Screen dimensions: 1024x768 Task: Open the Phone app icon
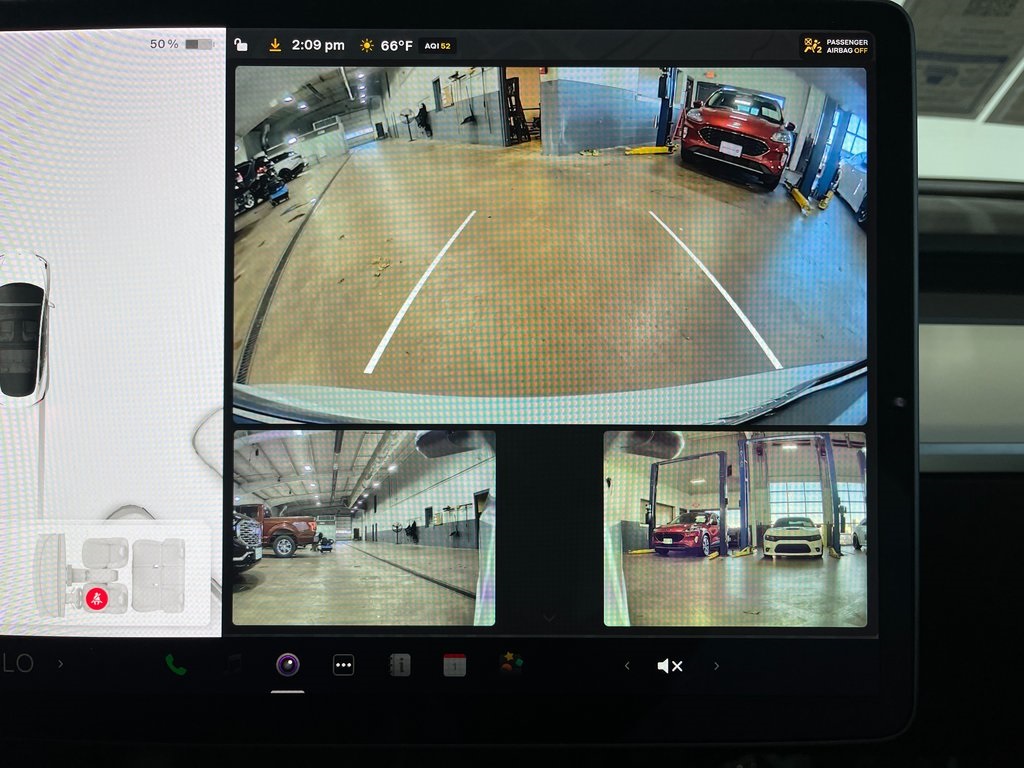[x=176, y=665]
